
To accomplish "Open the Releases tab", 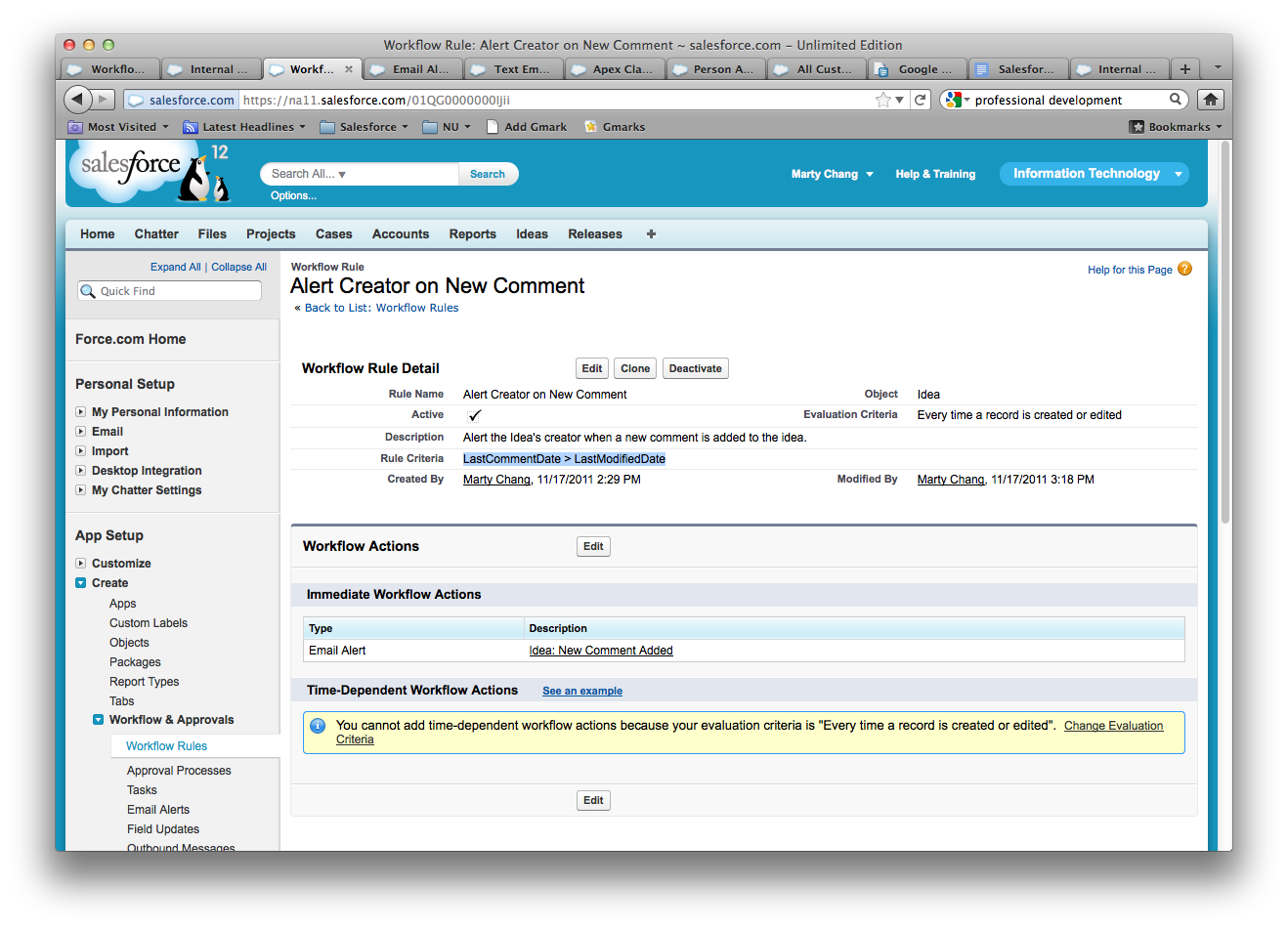I will pos(595,234).
